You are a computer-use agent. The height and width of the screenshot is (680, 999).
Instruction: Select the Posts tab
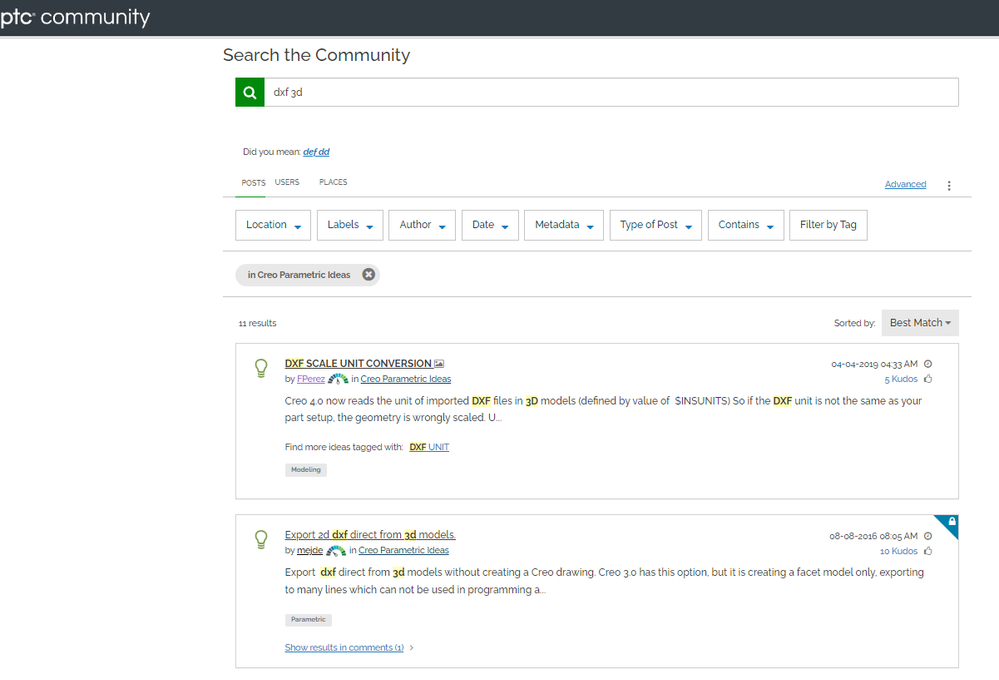254,183
